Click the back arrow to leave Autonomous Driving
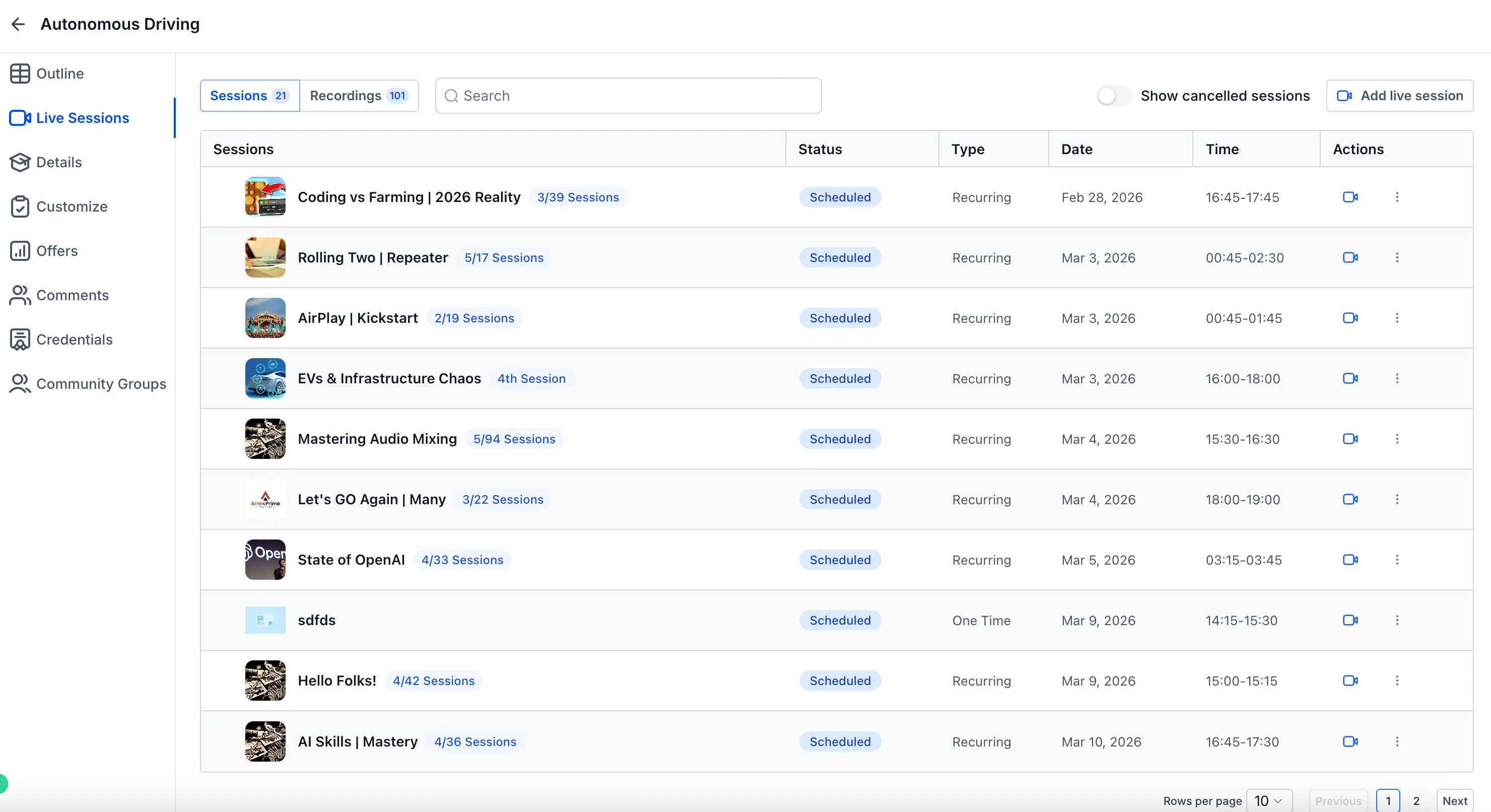Viewport: 1491px width, 812px height. click(18, 24)
